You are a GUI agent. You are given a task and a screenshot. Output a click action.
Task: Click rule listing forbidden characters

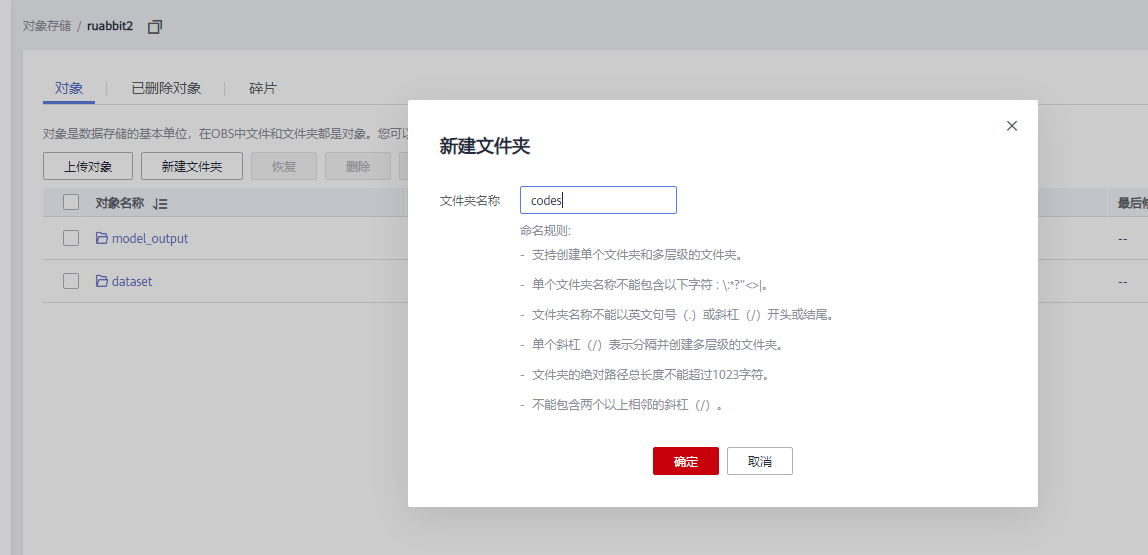click(x=650, y=285)
